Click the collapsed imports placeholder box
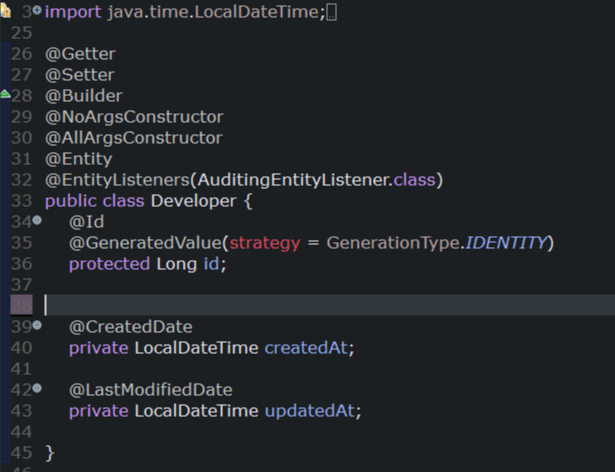 [331, 12]
